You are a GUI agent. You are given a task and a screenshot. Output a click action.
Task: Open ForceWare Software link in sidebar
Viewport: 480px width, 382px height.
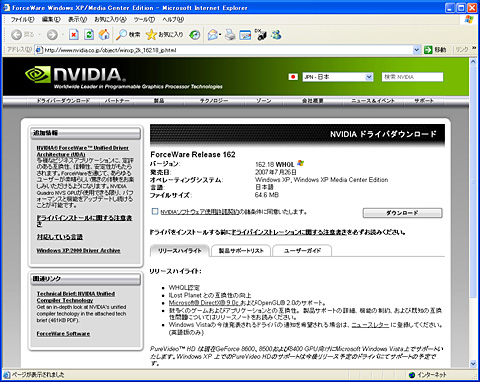(63, 334)
